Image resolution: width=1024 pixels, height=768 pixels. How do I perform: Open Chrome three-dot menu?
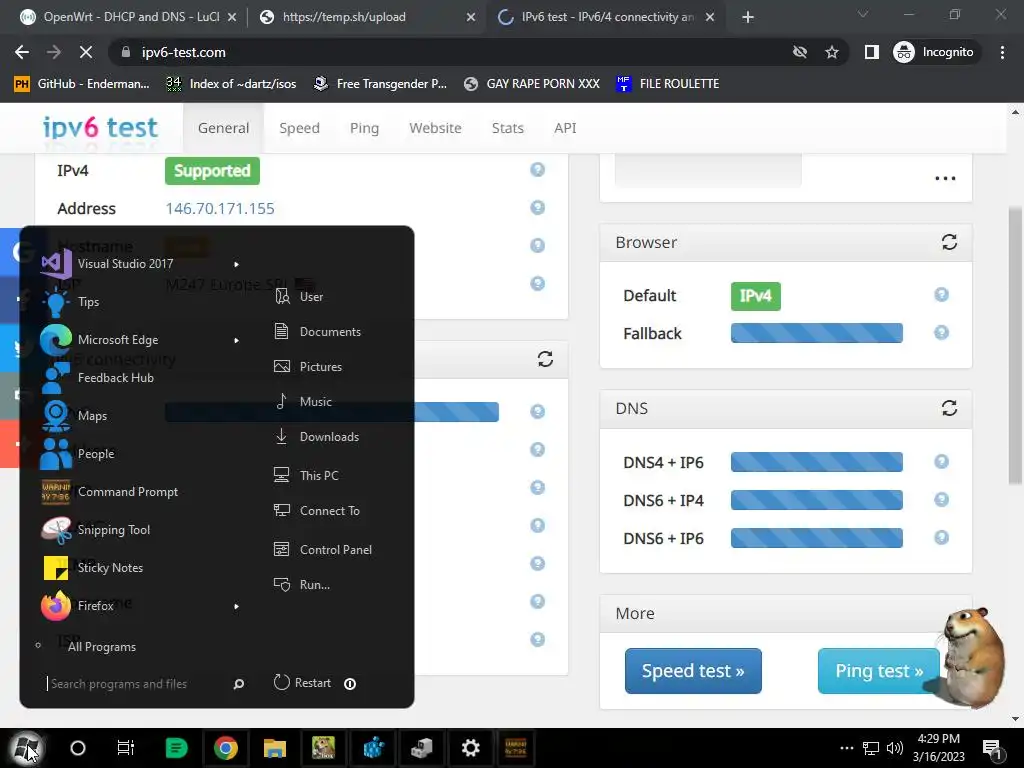(x=1002, y=52)
